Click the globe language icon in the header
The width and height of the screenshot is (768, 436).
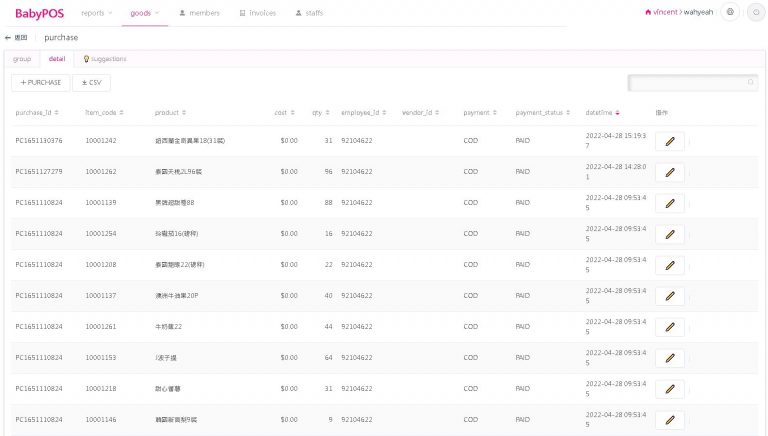(x=729, y=12)
